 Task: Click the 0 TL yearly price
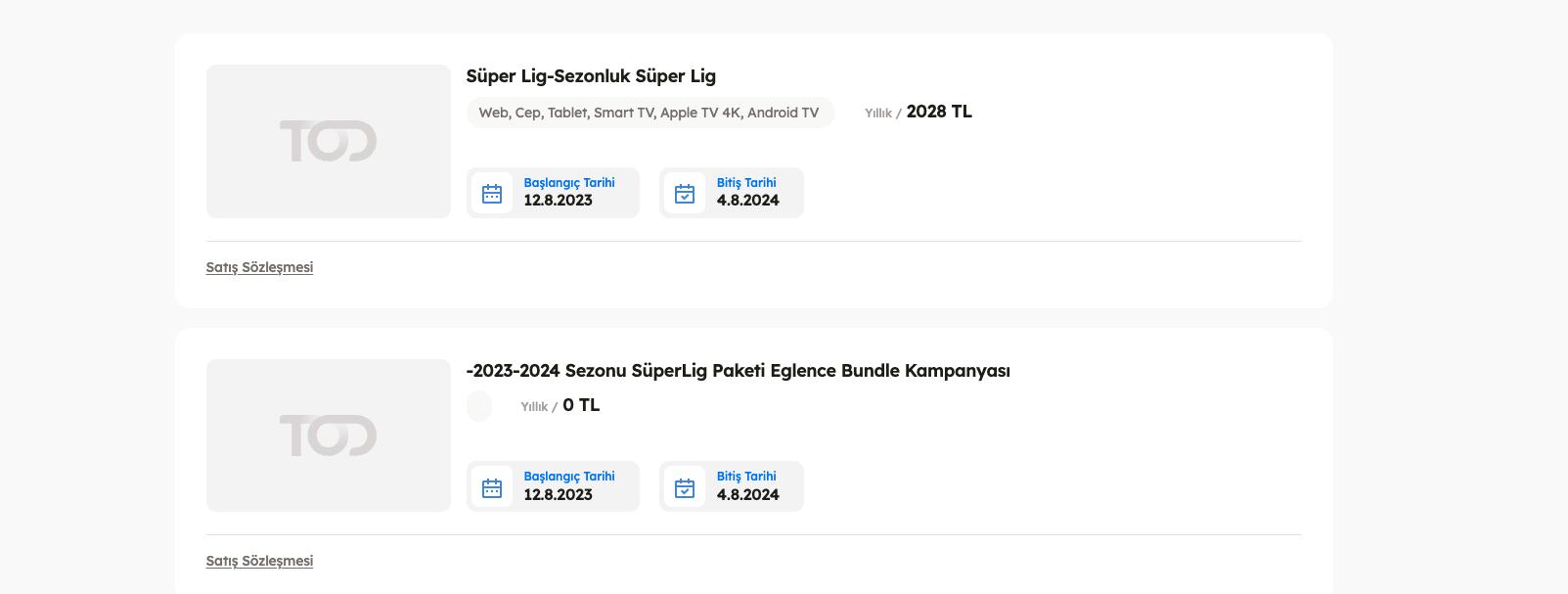point(581,405)
